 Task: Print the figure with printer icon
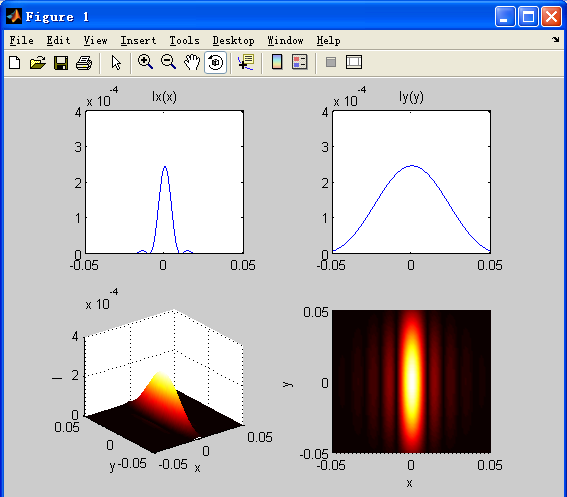[84, 63]
